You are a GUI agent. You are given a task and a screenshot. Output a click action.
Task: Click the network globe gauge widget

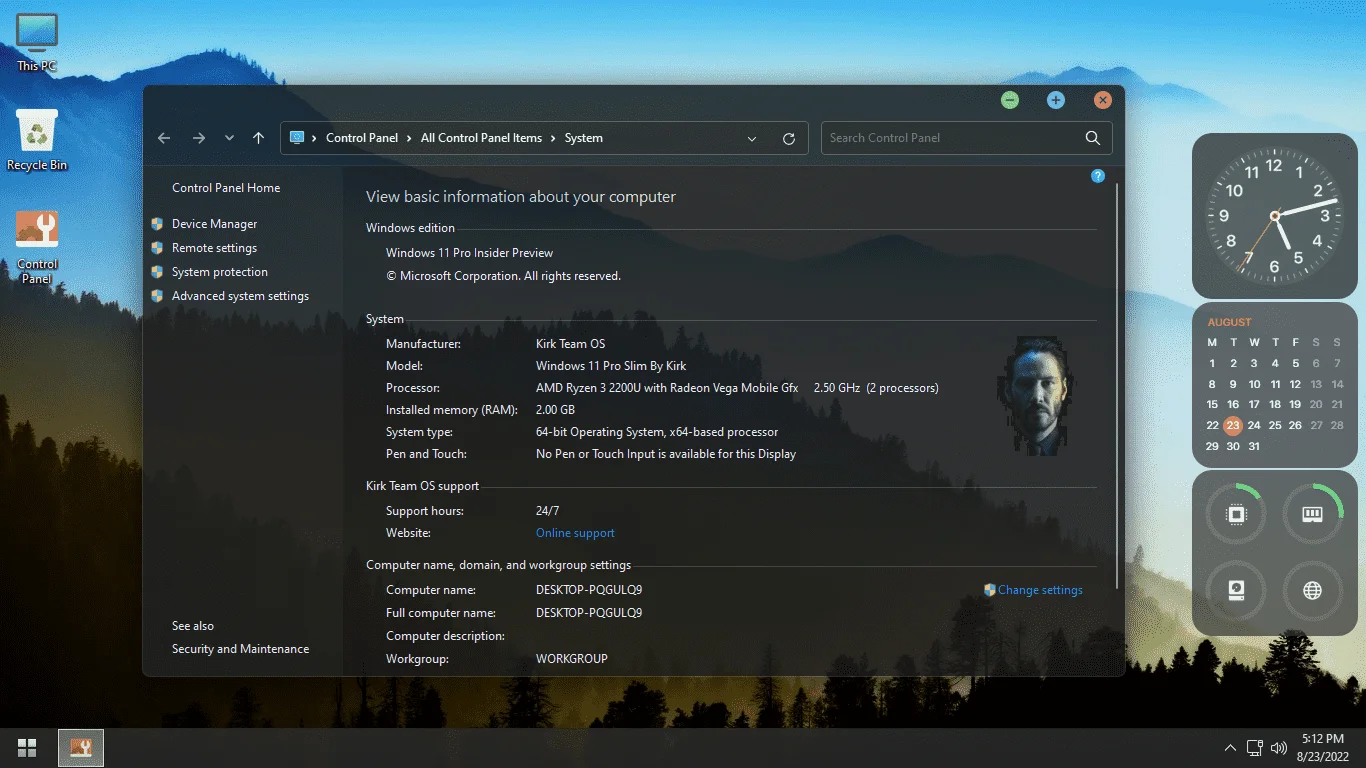pyautogui.click(x=1312, y=591)
